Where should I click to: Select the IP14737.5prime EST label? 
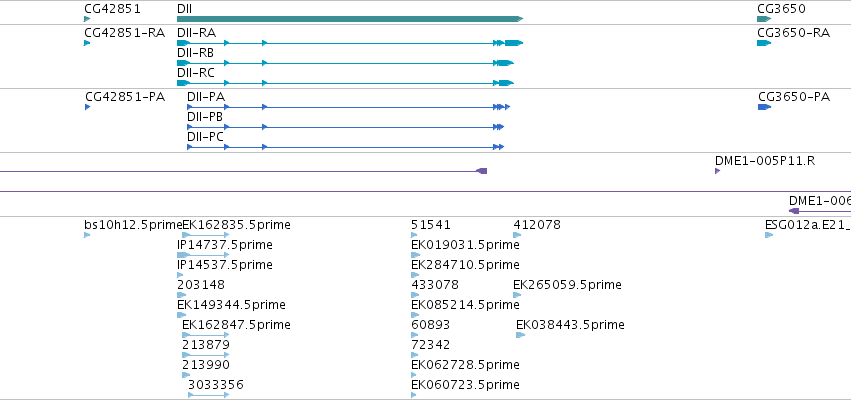point(225,245)
